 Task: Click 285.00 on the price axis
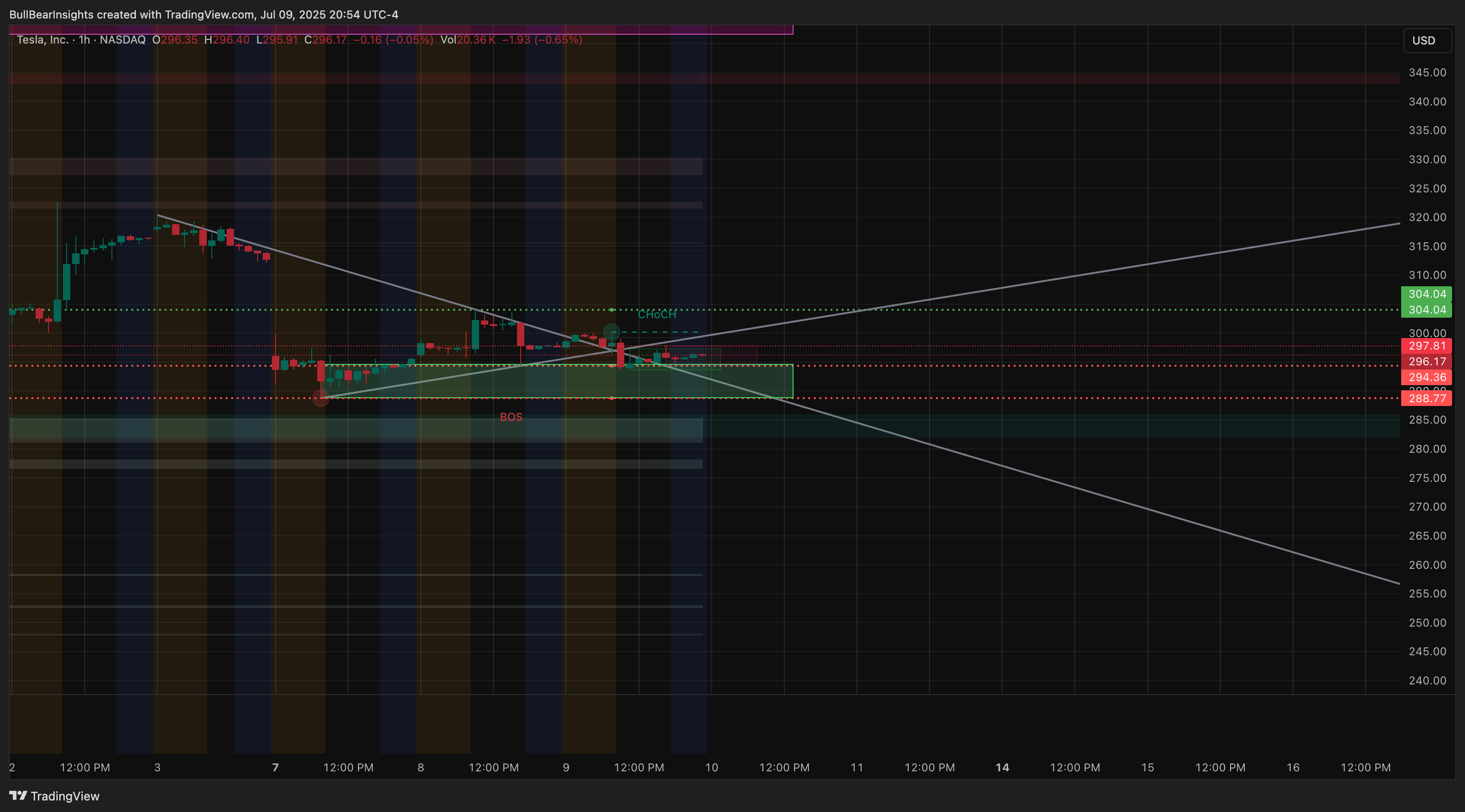1427,420
